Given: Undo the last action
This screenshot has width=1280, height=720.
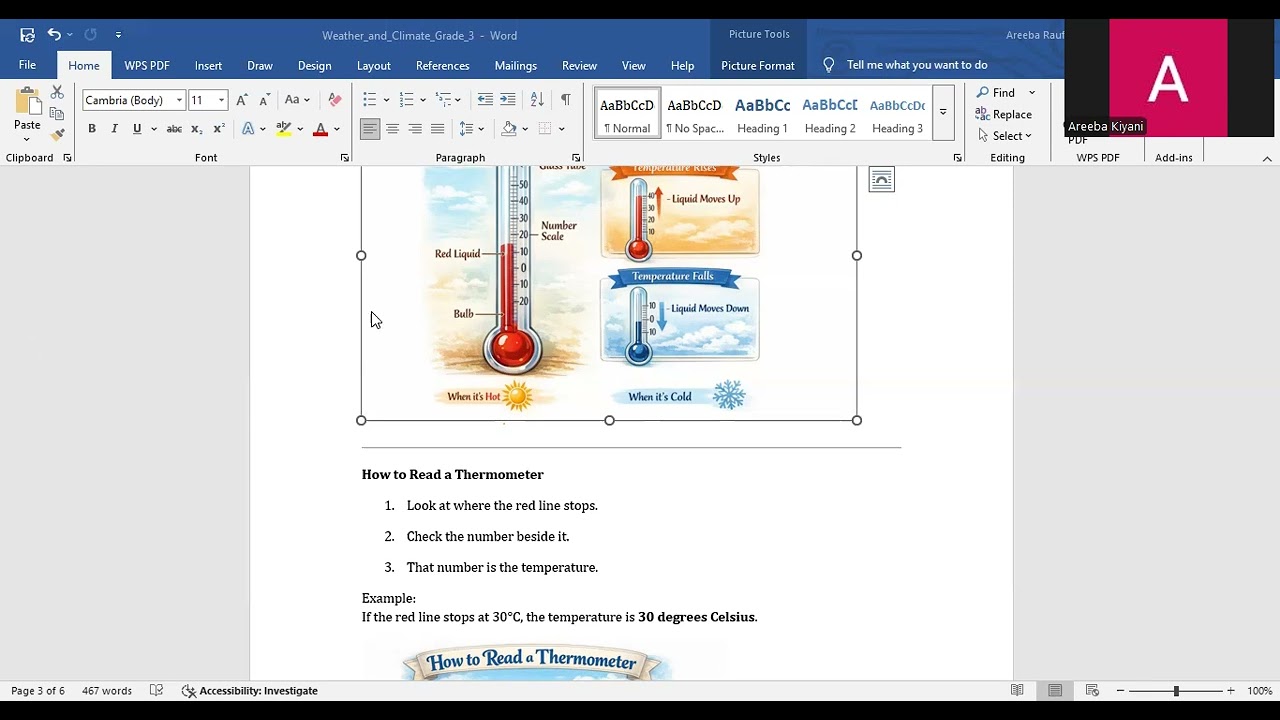Looking at the screenshot, I should tap(54, 35).
